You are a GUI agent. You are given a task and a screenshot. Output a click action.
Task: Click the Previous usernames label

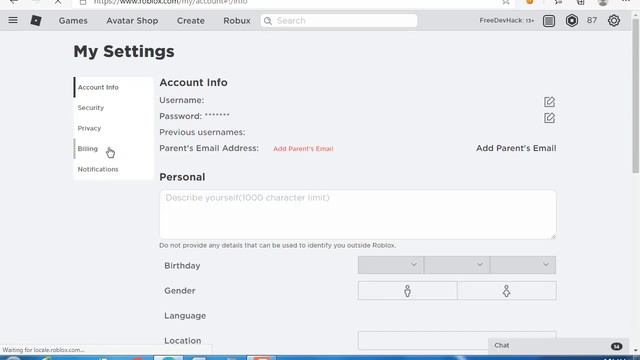202,132
